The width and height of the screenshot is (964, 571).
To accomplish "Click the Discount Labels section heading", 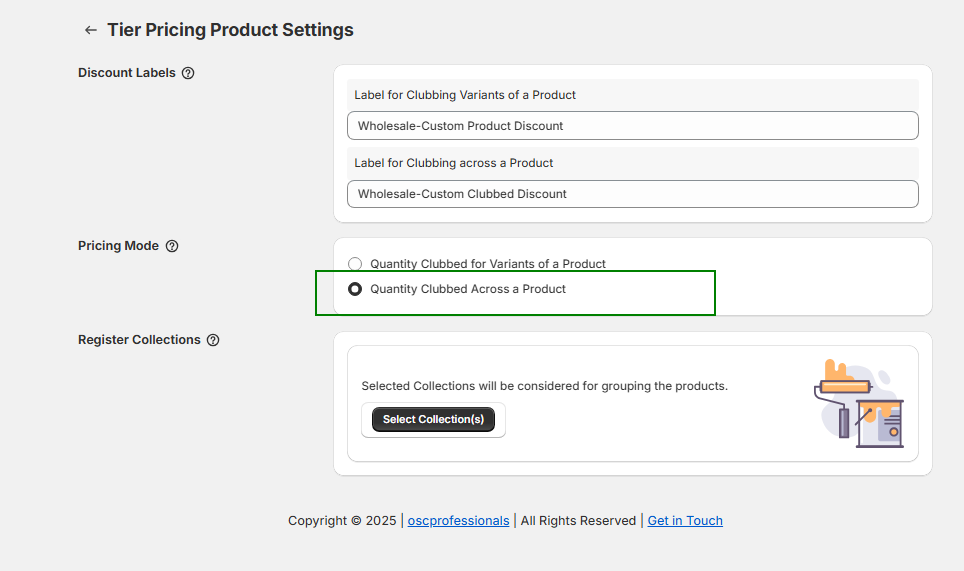I will pyautogui.click(x=127, y=73).
